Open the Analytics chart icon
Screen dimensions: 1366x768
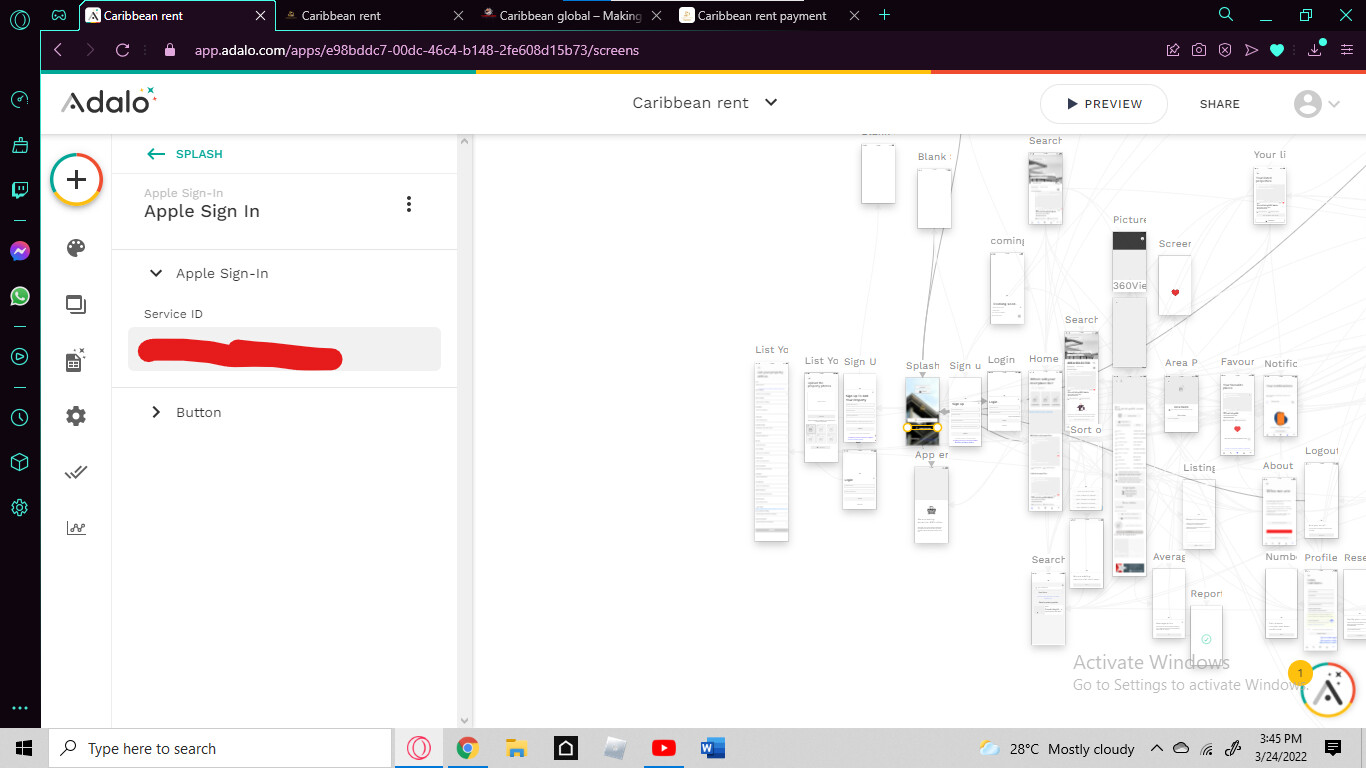coord(76,528)
